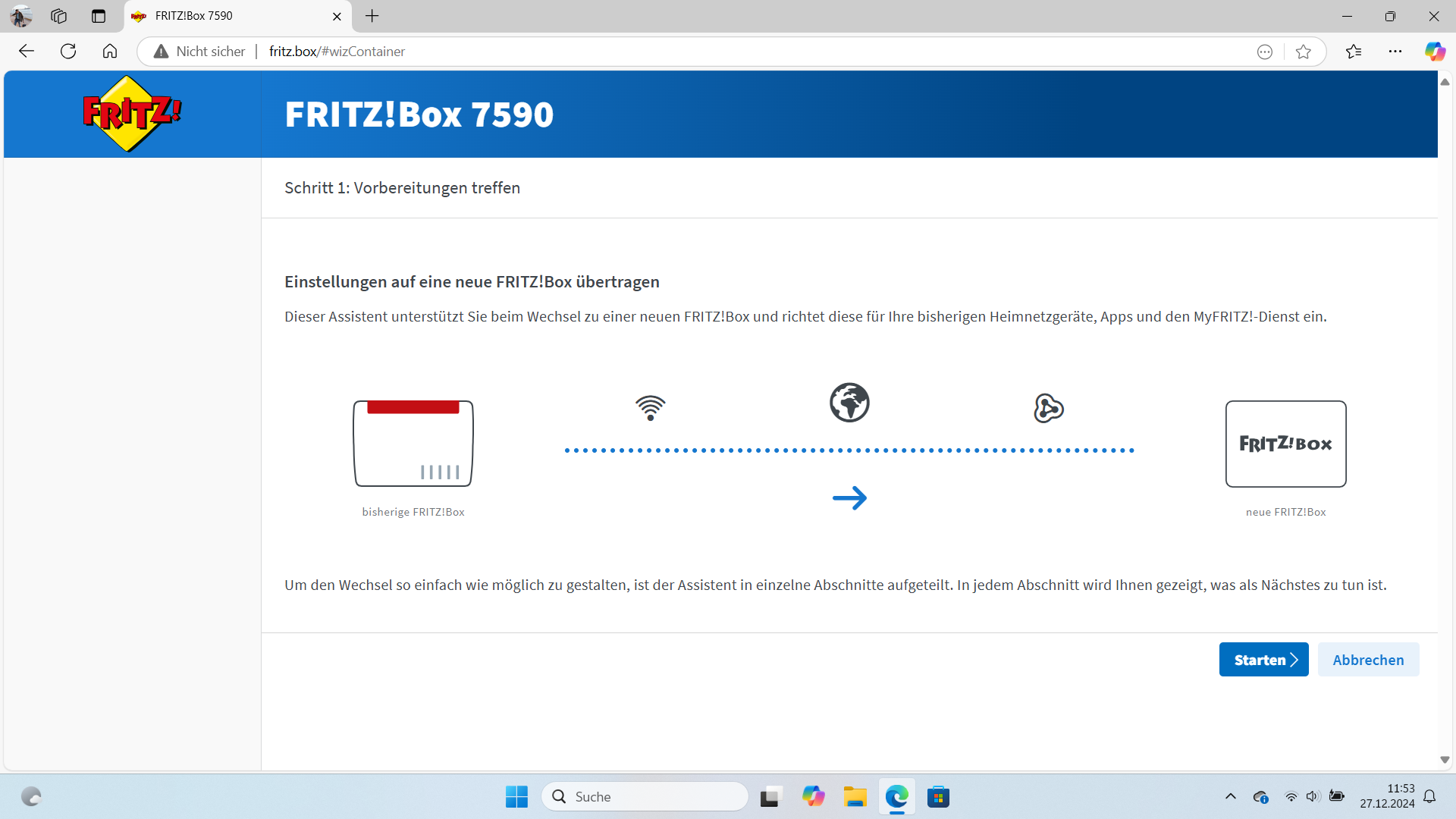Viewport: 1456px width, 819px height.
Task: Open the Copilot sidebar icon
Action: (x=1434, y=52)
